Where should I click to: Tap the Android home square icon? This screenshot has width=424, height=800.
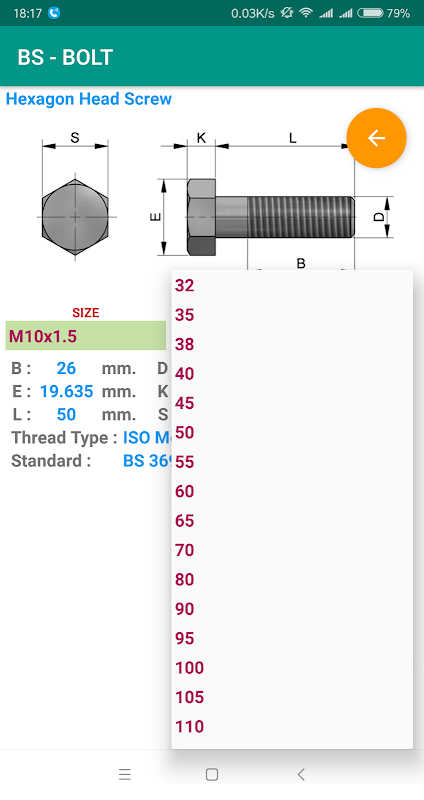click(x=212, y=774)
